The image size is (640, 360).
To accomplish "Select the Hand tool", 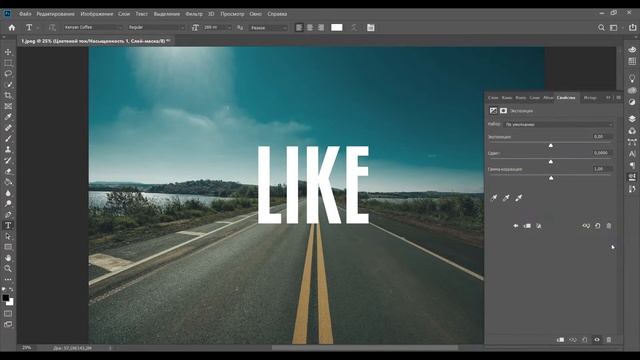I will click(8, 258).
